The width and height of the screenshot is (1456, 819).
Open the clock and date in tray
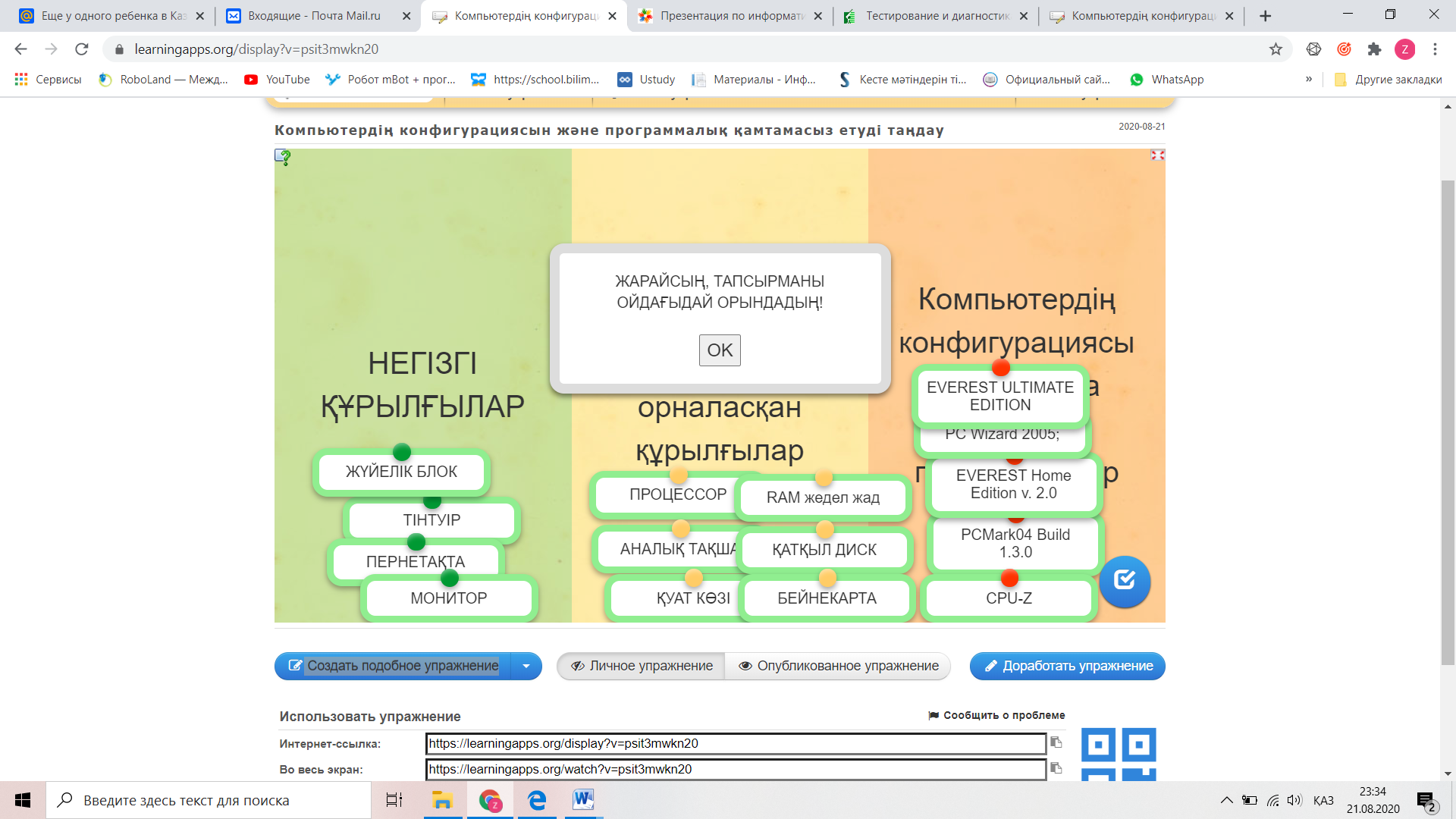[x=1373, y=800]
